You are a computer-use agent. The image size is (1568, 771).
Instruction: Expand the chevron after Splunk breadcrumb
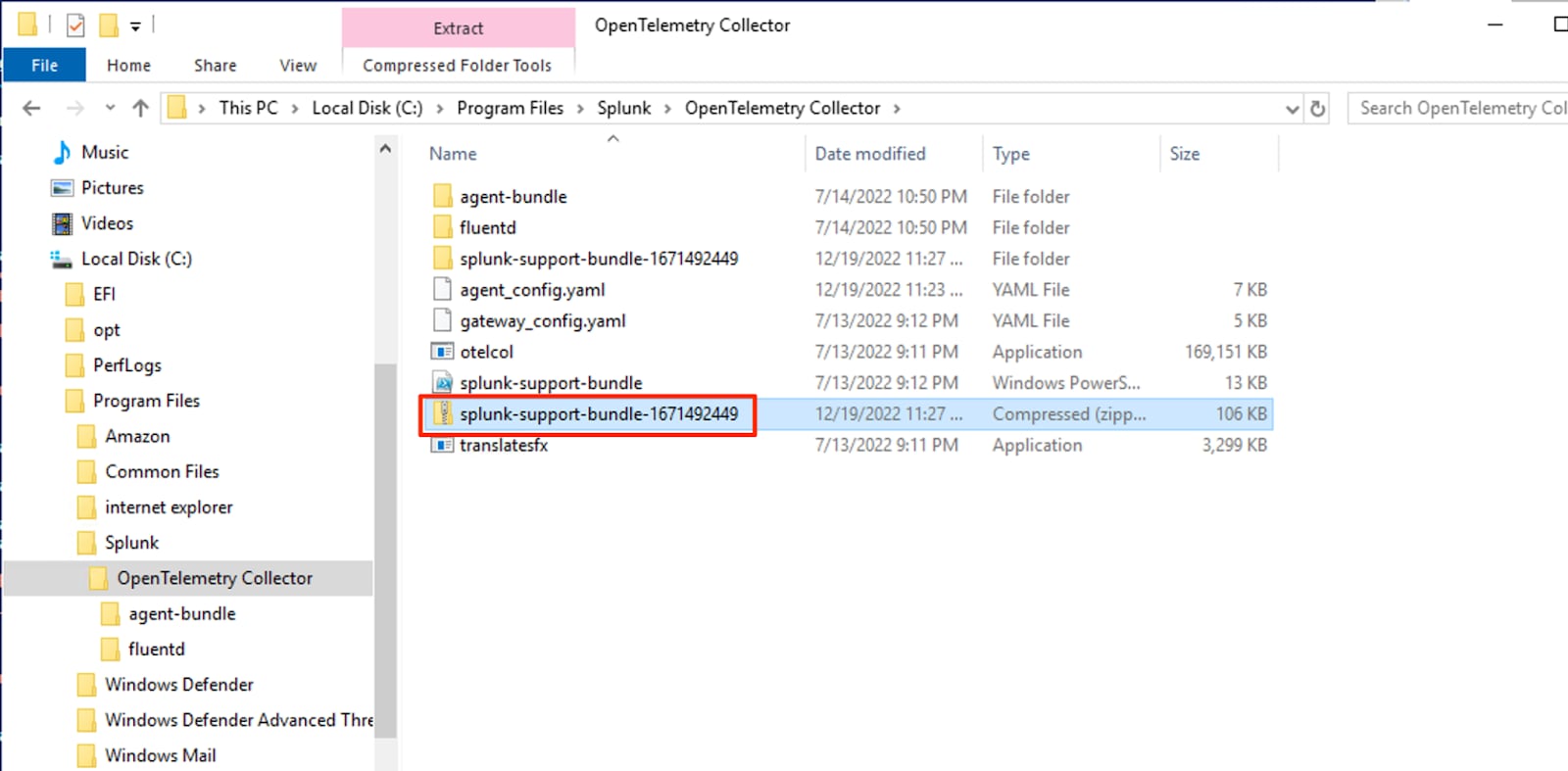(667, 109)
